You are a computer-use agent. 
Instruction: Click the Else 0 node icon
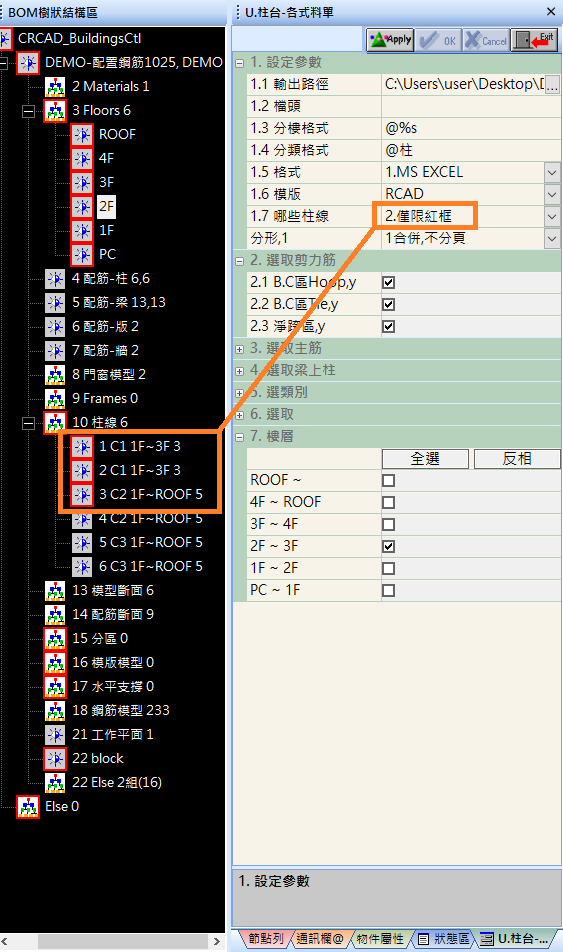pos(28,807)
